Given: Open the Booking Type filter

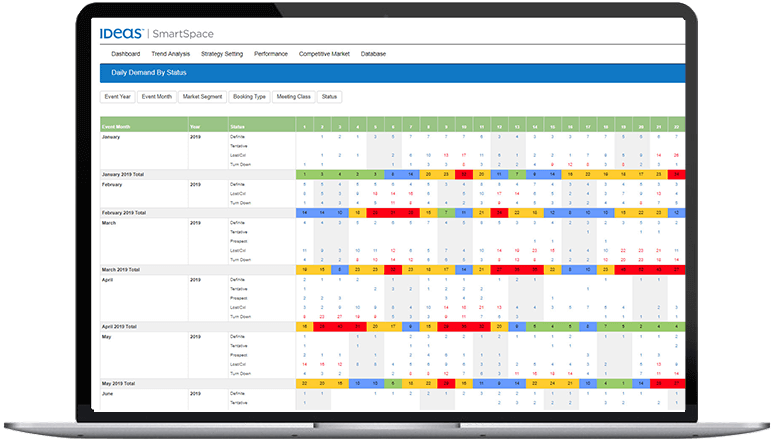Looking at the screenshot, I should [x=249, y=97].
